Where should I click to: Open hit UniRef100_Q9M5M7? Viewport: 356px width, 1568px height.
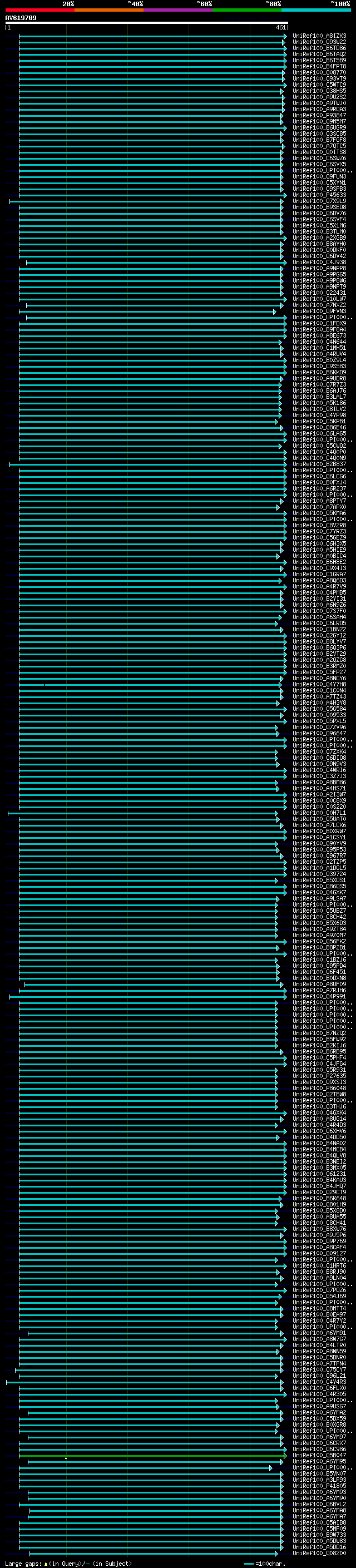pyautogui.click(x=319, y=121)
